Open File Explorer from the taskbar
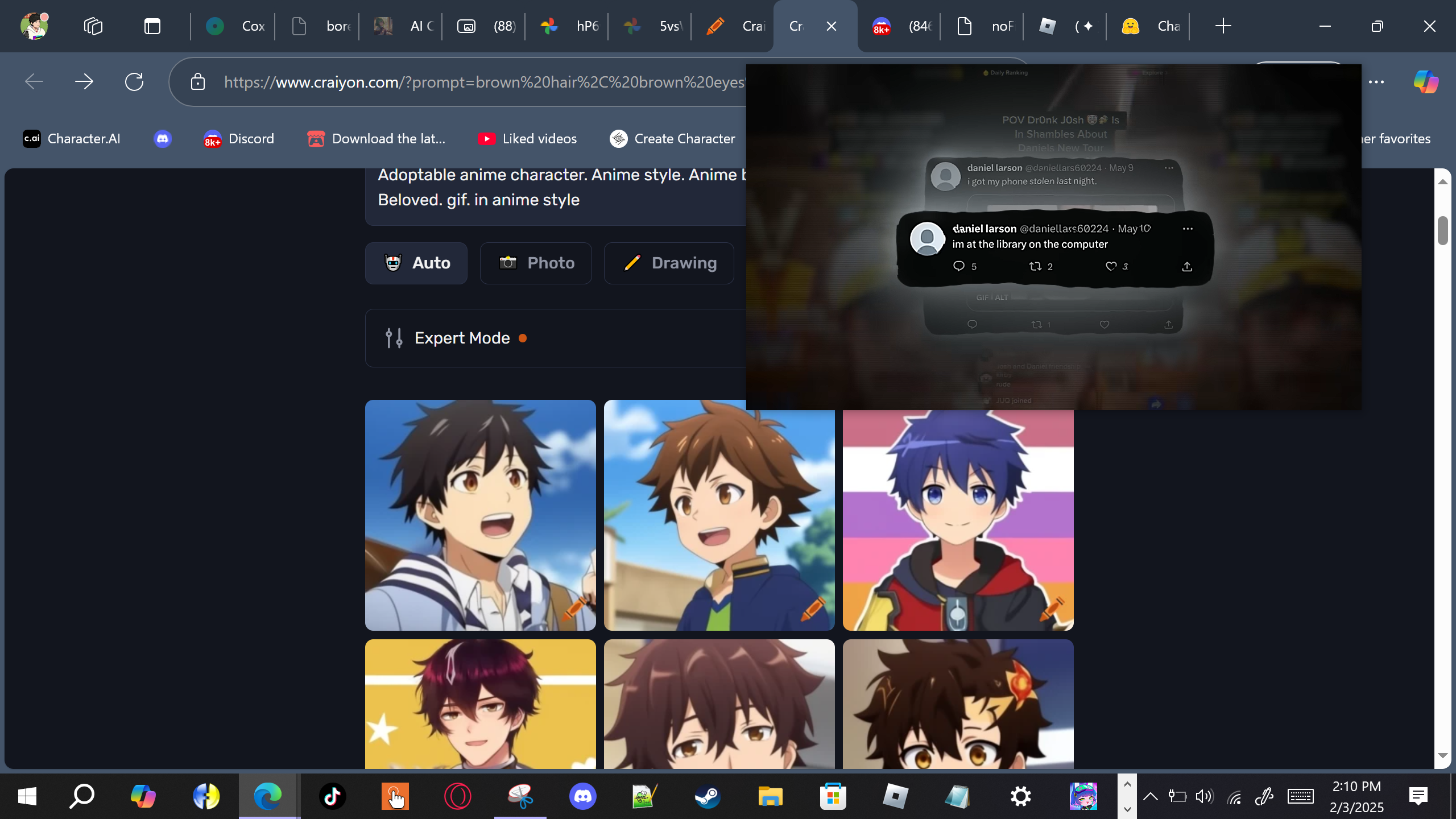 tap(771, 796)
